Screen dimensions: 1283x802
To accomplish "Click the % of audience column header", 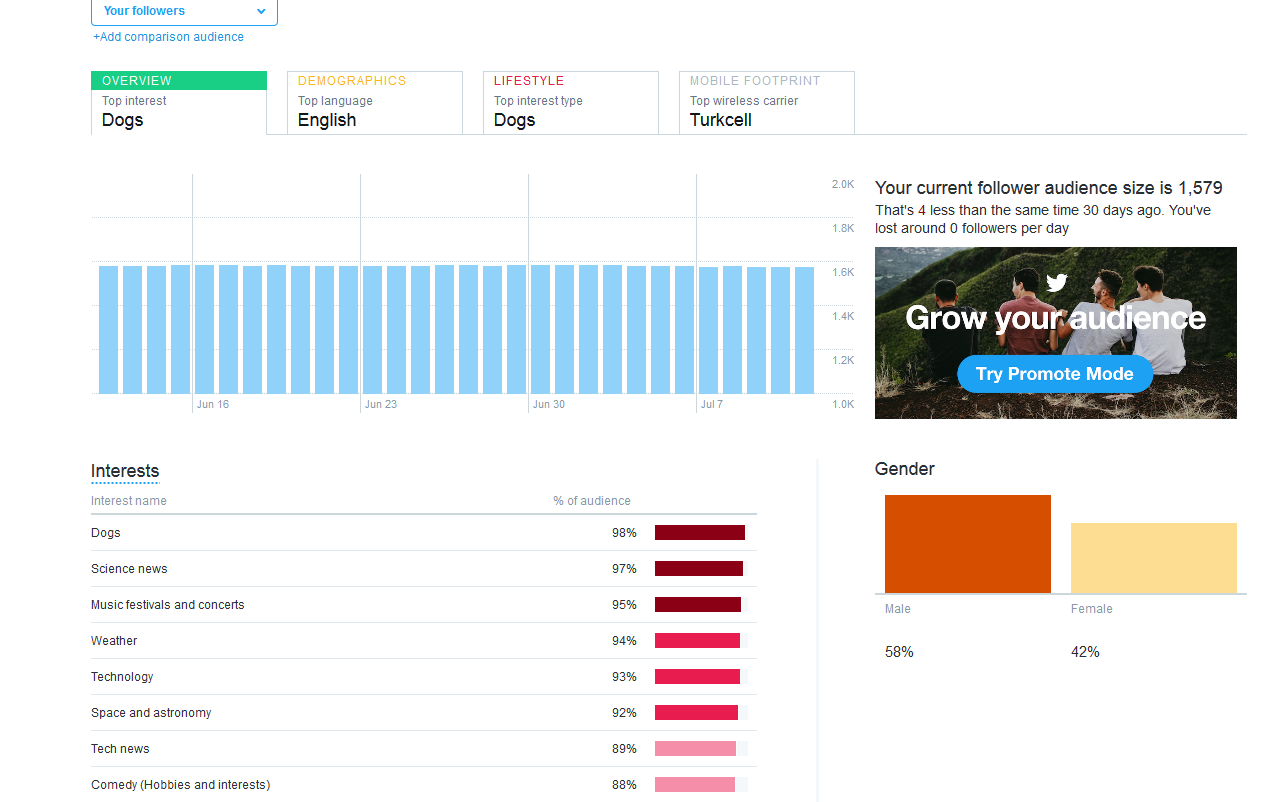I will (592, 501).
